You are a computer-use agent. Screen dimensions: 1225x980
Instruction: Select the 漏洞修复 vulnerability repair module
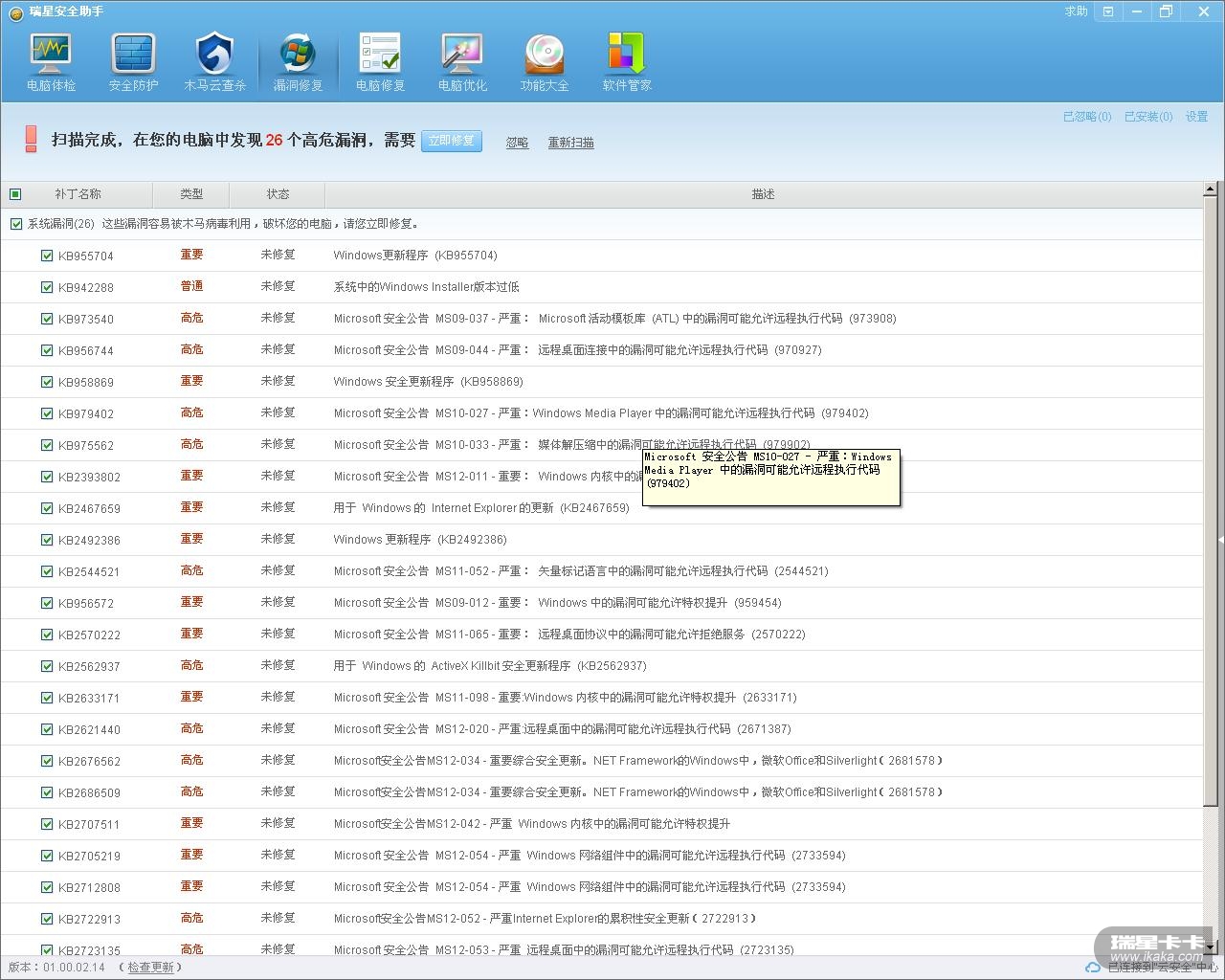coord(298,62)
